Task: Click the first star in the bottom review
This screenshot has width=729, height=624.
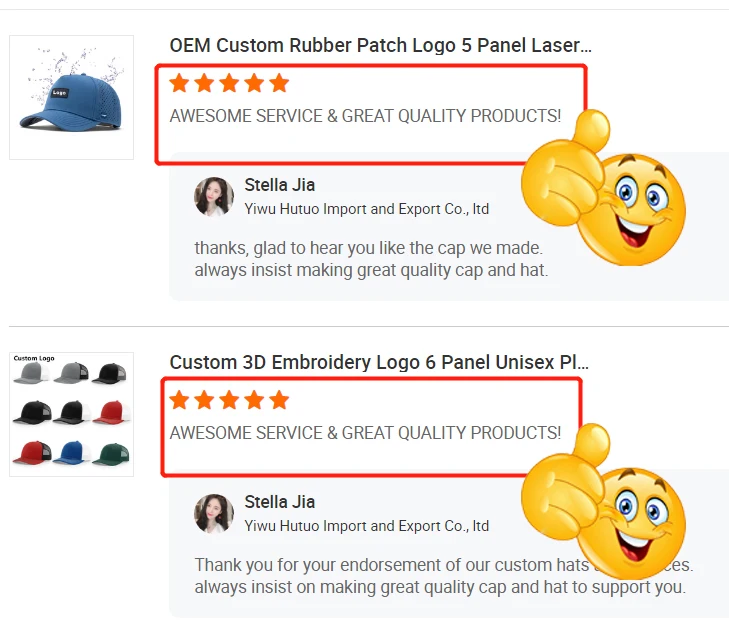Action: tap(179, 400)
